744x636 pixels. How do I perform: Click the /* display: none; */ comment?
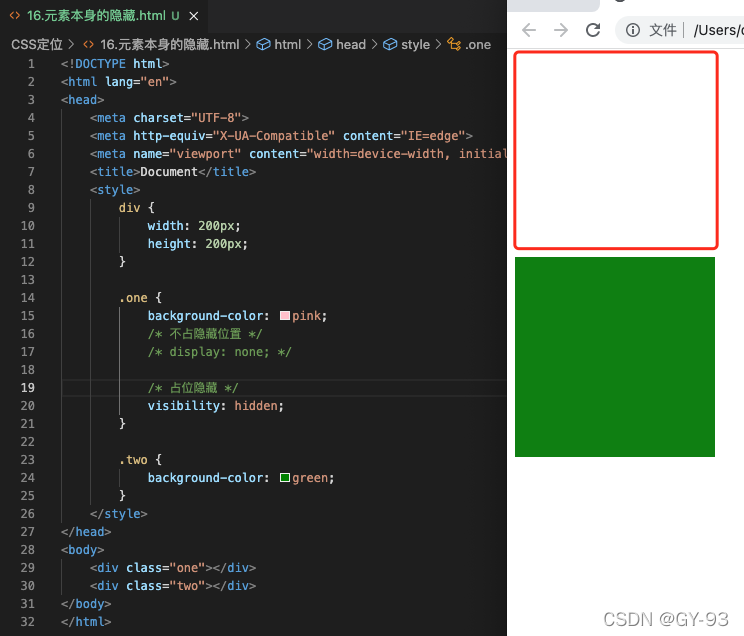(x=219, y=352)
